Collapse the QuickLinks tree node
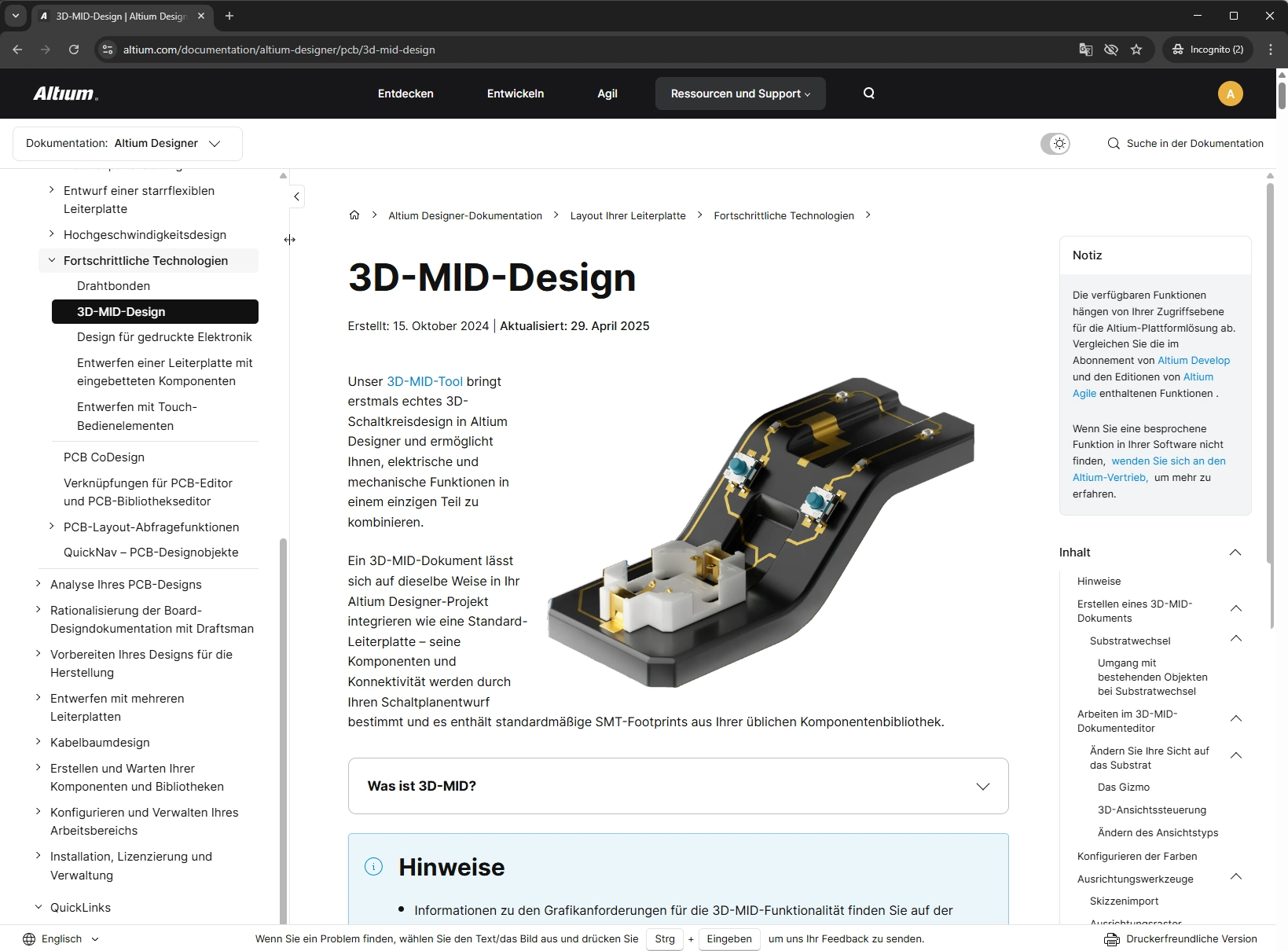Image resolution: width=1288 pixels, height=951 pixels. click(39, 907)
